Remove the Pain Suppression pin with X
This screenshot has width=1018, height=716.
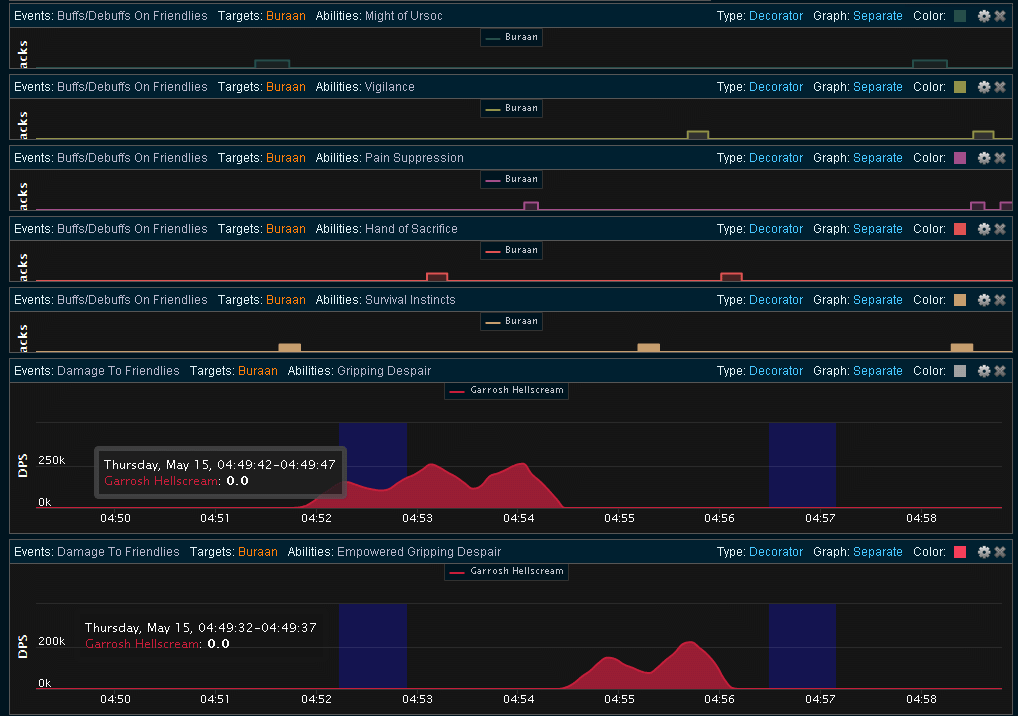[1000, 158]
